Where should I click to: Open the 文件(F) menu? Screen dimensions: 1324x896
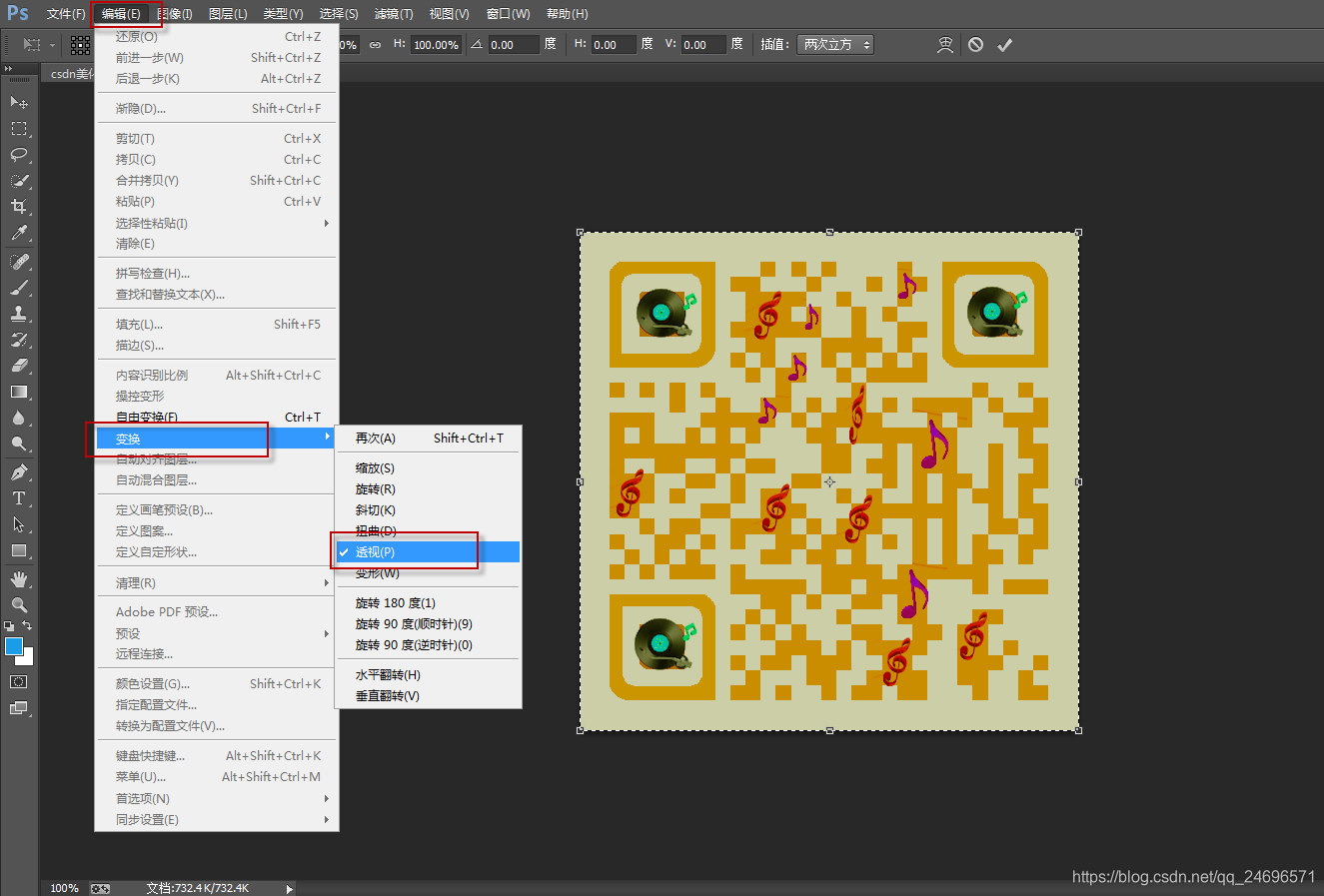coord(66,14)
